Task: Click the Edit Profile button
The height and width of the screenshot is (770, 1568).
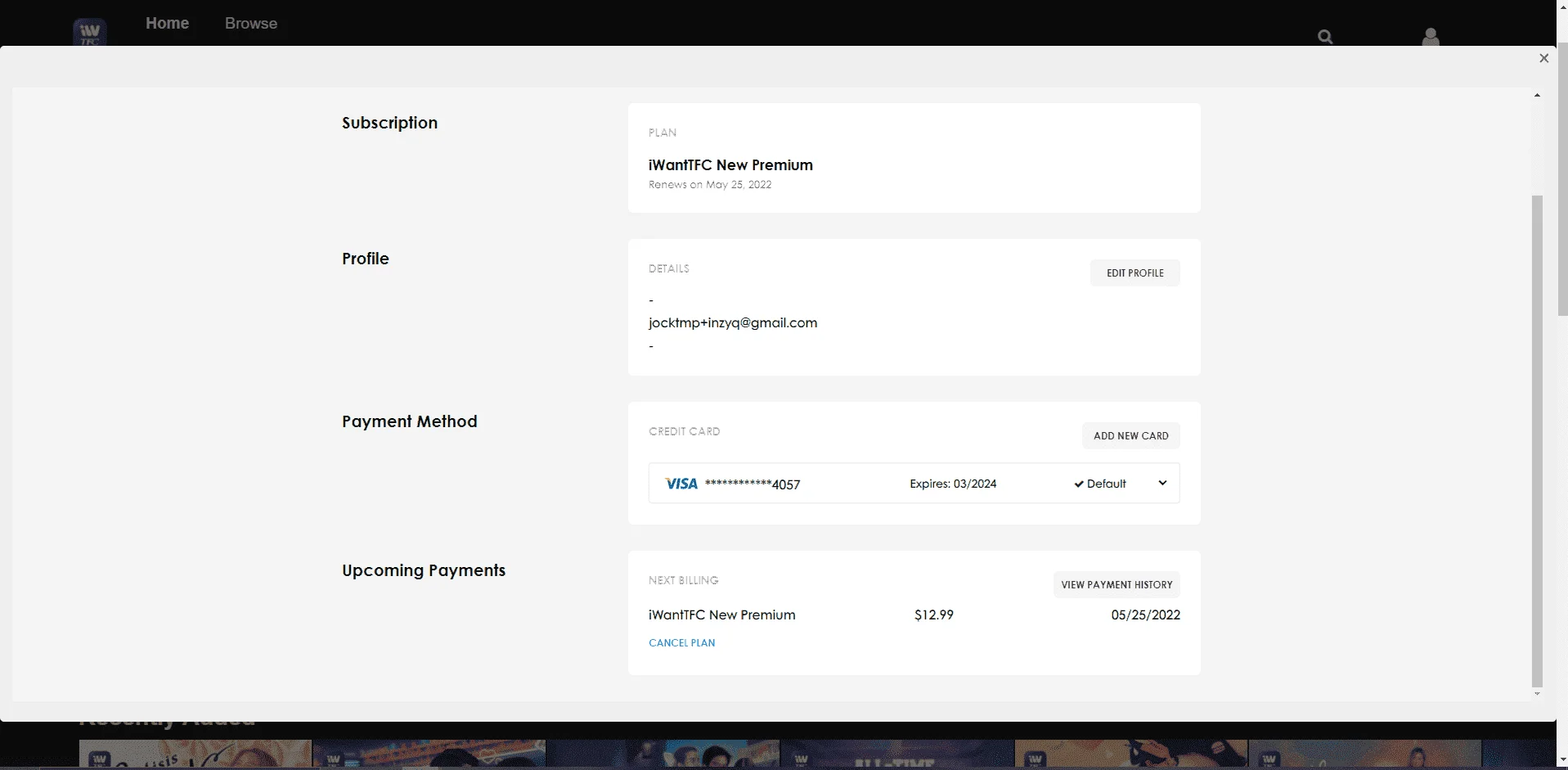Action: click(1134, 272)
